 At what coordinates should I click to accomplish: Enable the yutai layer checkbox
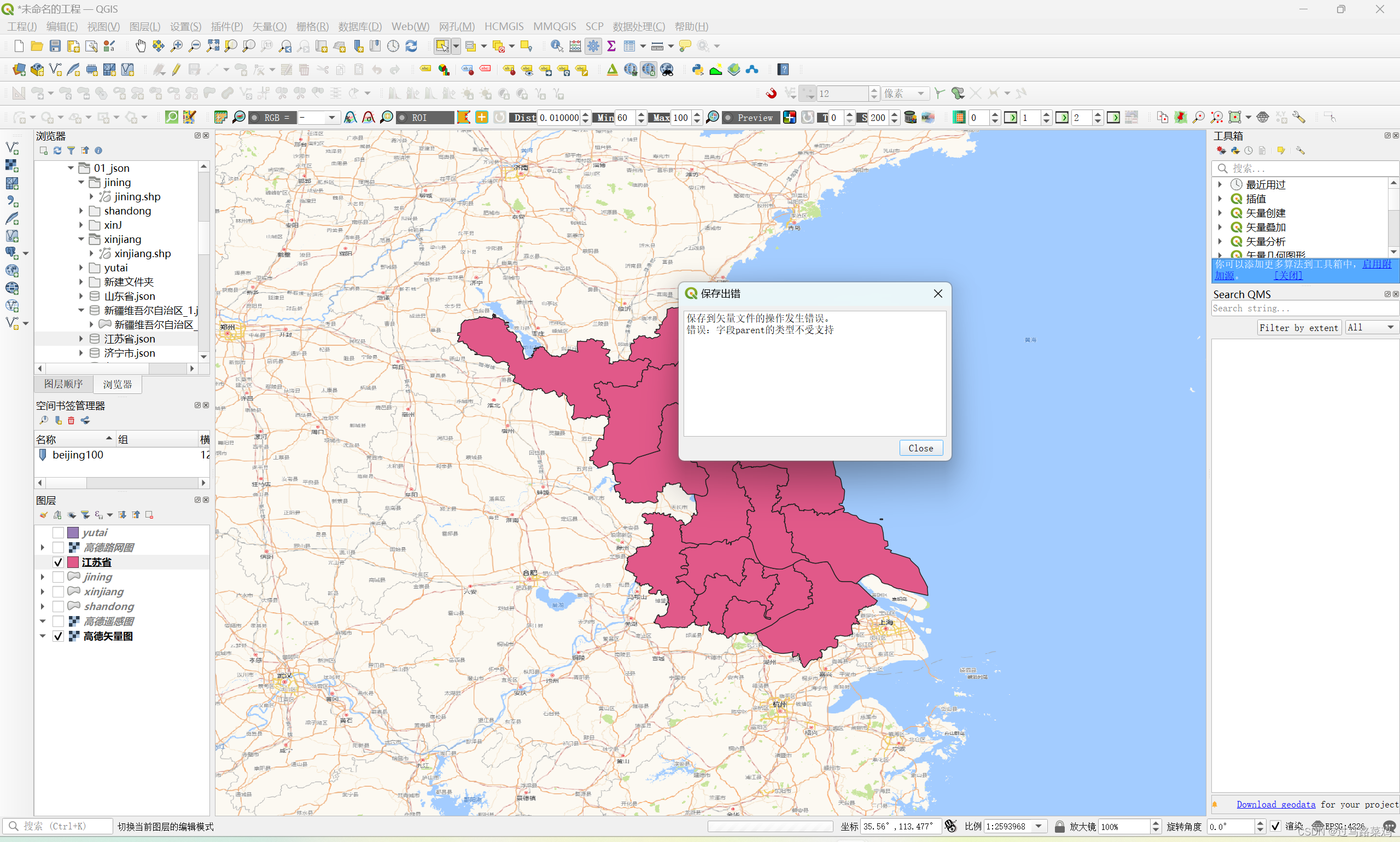click(x=58, y=533)
